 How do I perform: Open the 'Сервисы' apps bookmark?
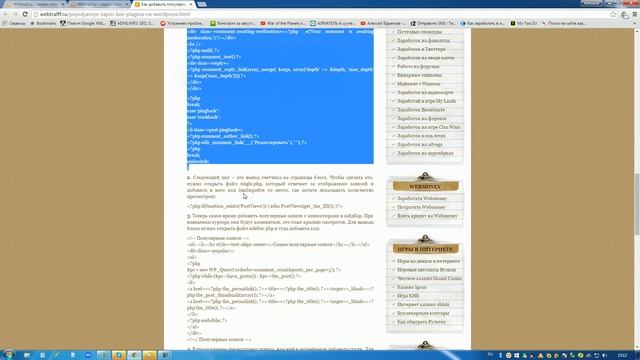[14, 23]
